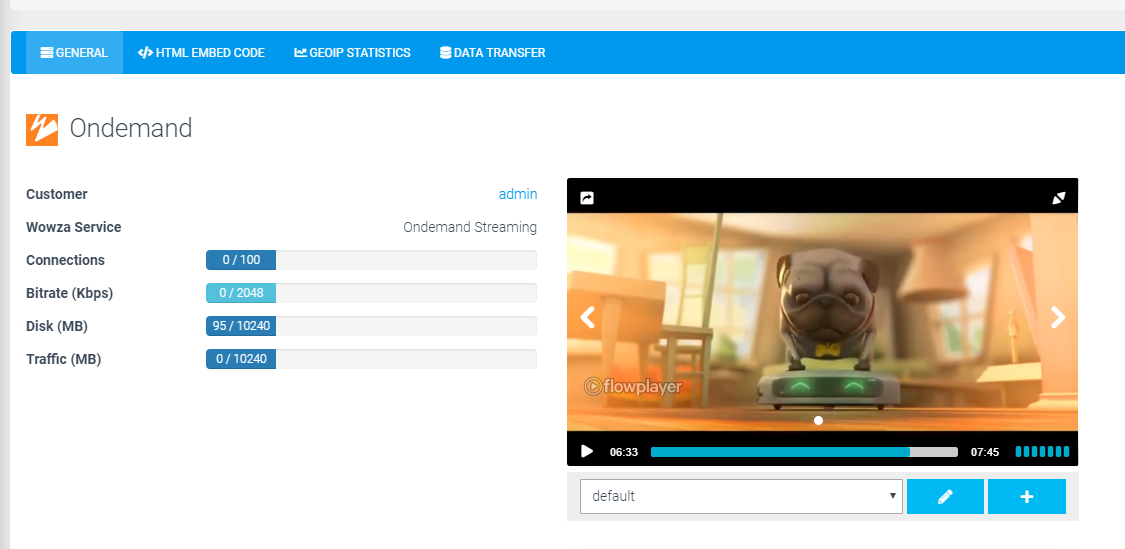Toggle fullscreen in the video player

point(1059,198)
